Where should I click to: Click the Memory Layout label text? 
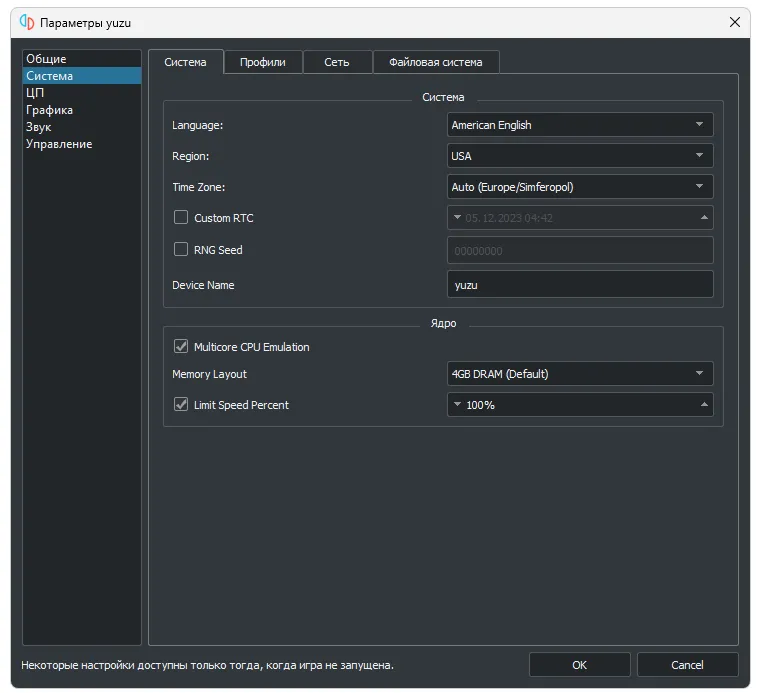[x=209, y=374]
